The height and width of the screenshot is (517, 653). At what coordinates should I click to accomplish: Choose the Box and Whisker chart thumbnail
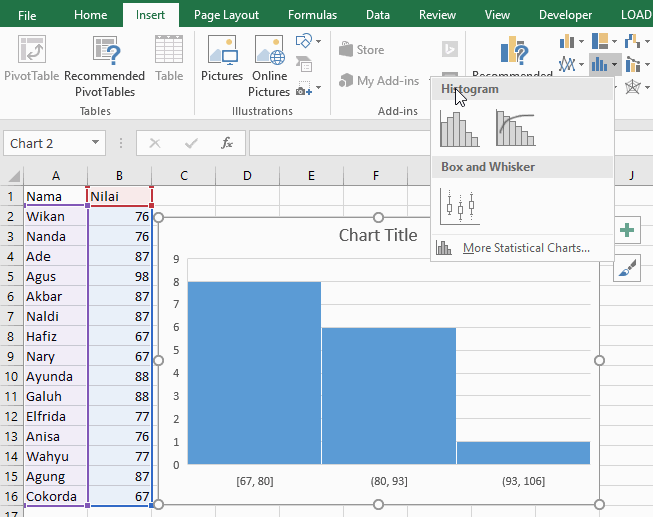pyautogui.click(x=460, y=207)
